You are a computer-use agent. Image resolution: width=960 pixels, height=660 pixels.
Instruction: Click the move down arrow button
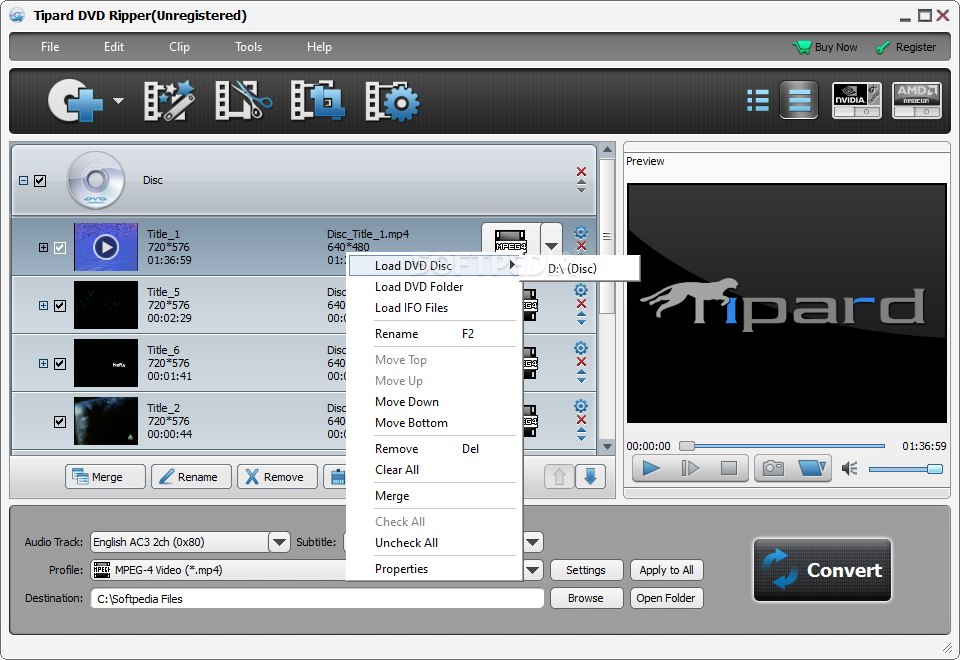pyautogui.click(x=590, y=476)
